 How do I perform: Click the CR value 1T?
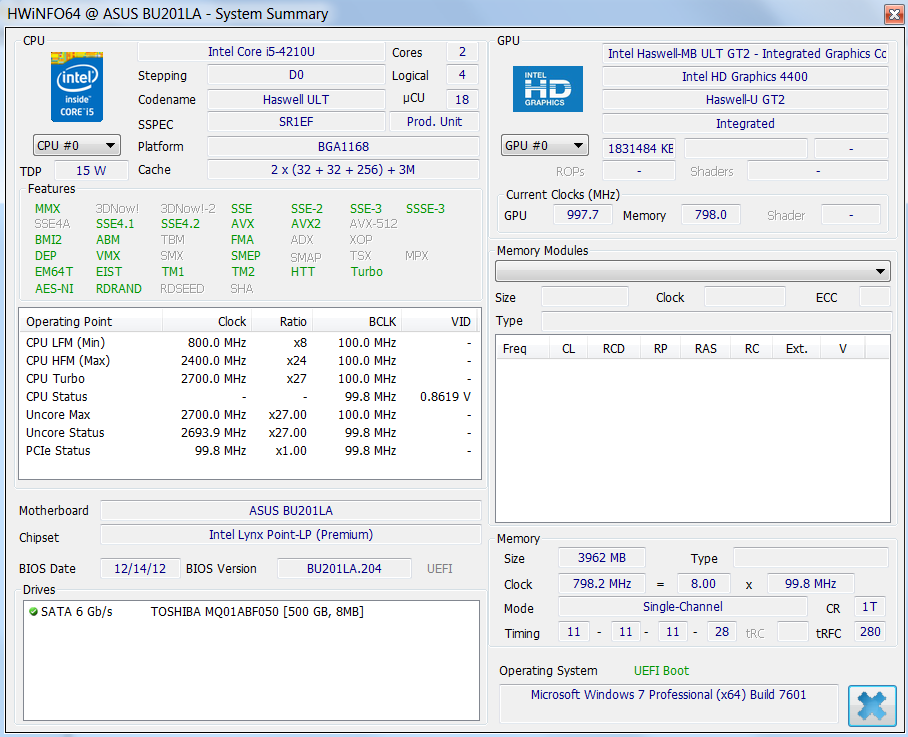(870, 607)
